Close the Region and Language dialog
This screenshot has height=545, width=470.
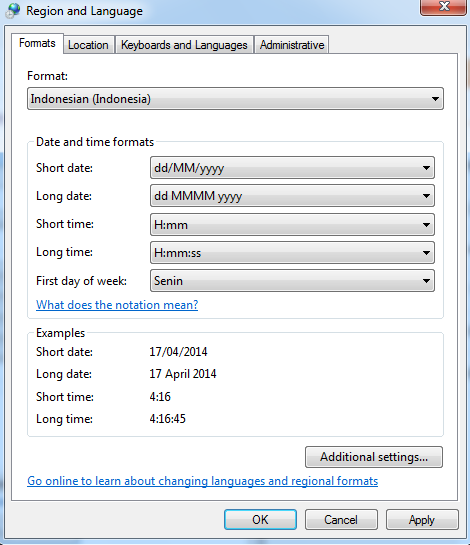click(443, 7)
